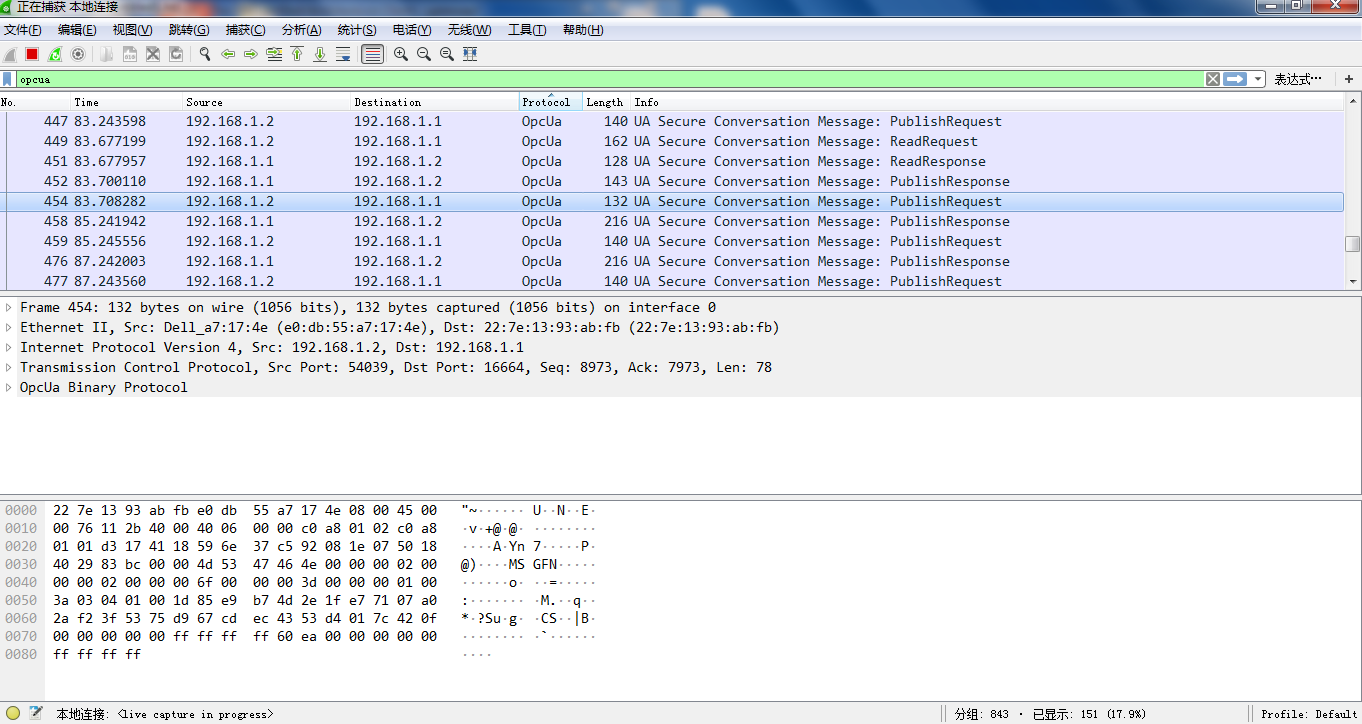The height and width of the screenshot is (724, 1362).
Task: Toggle auto-scroll during live capture
Action: [x=343, y=54]
